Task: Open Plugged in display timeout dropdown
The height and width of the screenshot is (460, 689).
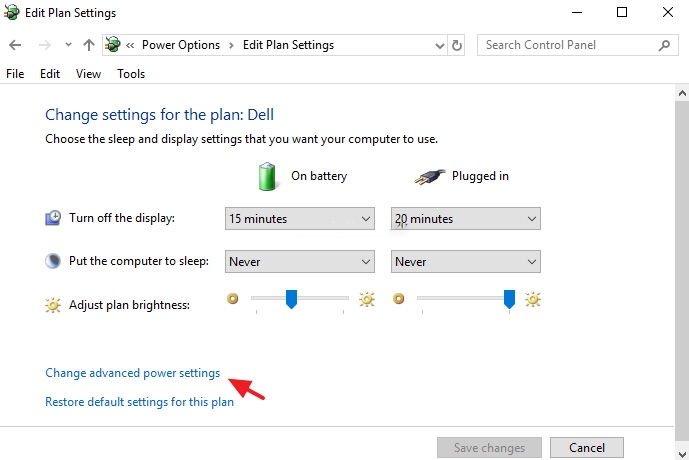Action: click(x=465, y=219)
